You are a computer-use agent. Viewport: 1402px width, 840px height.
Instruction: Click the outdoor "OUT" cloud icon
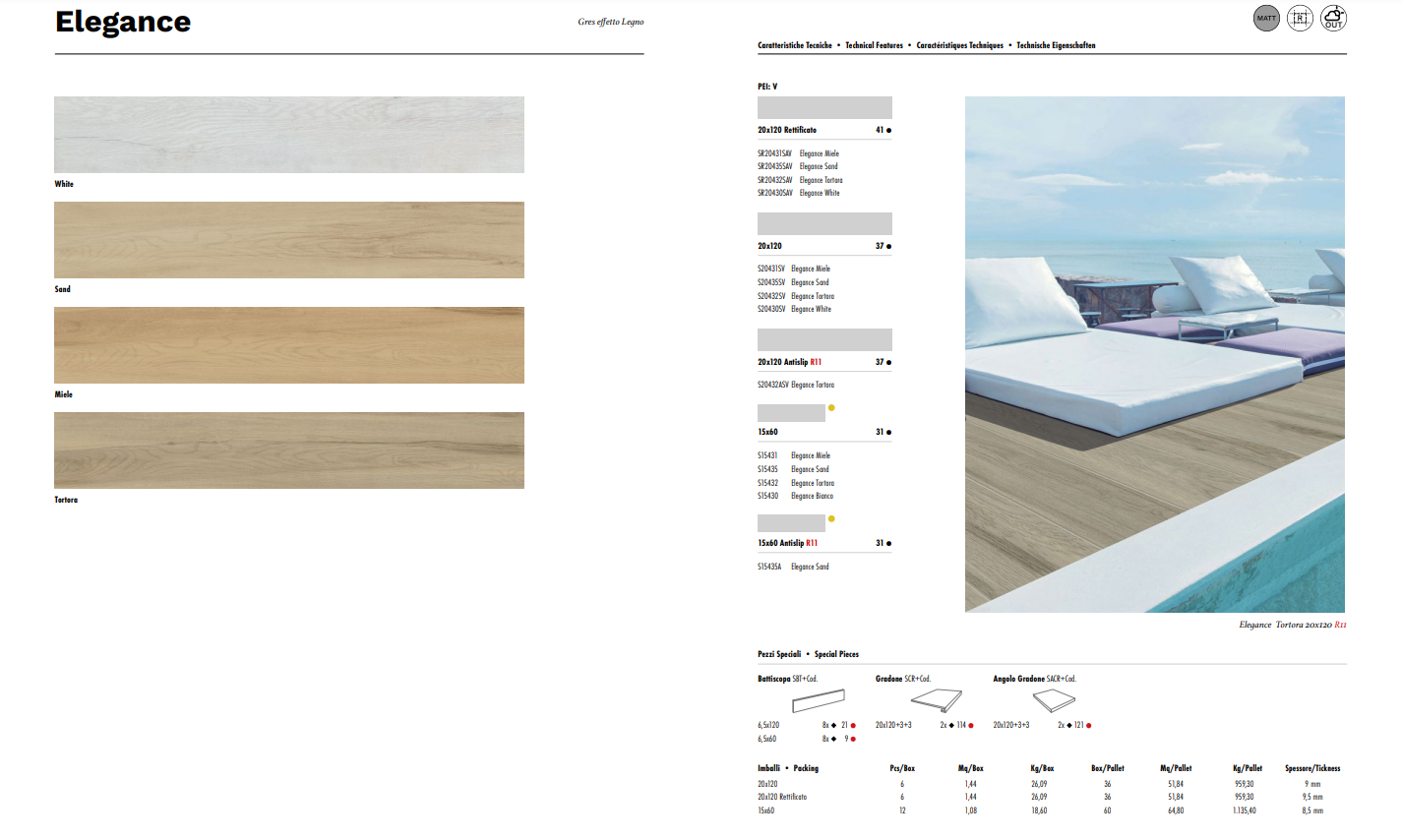click(1333, 18)
